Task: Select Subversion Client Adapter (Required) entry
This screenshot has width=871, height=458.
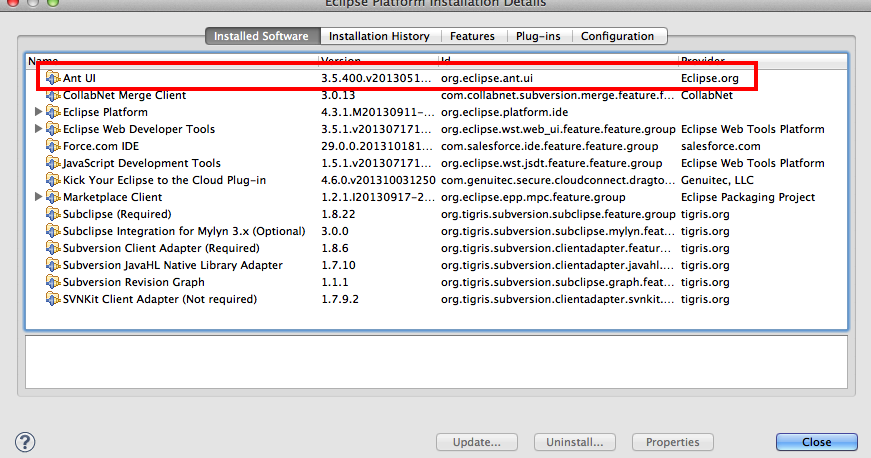Action: [x=161, y=248]
